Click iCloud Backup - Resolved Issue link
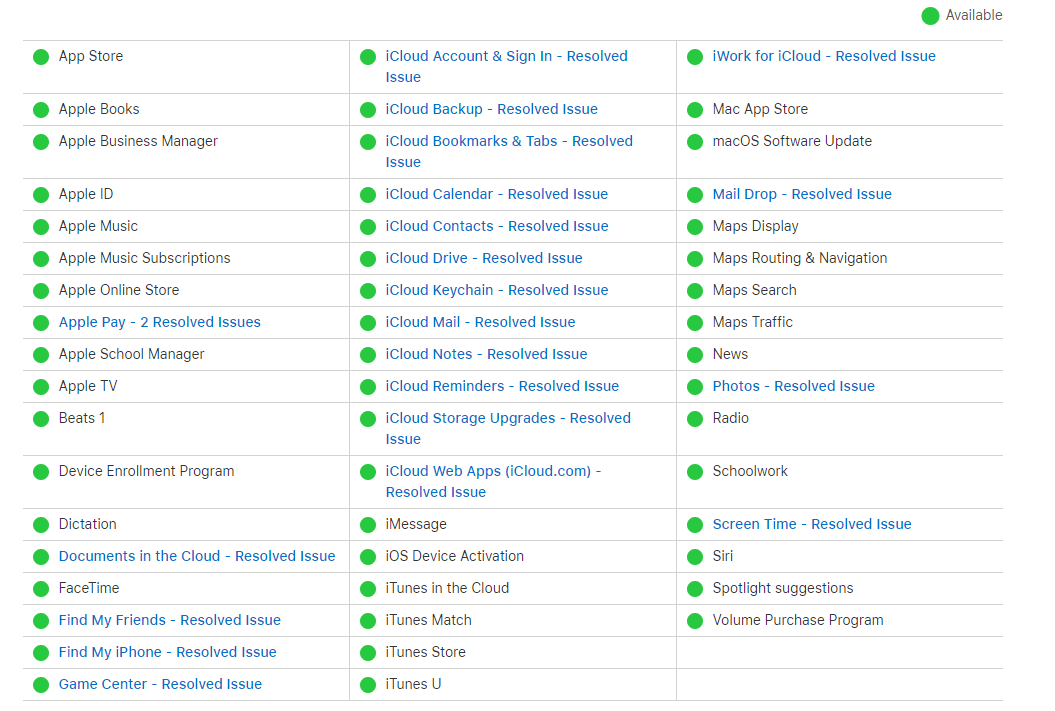This screenshot has height=711, width=1055. click(x=491, y=109)
